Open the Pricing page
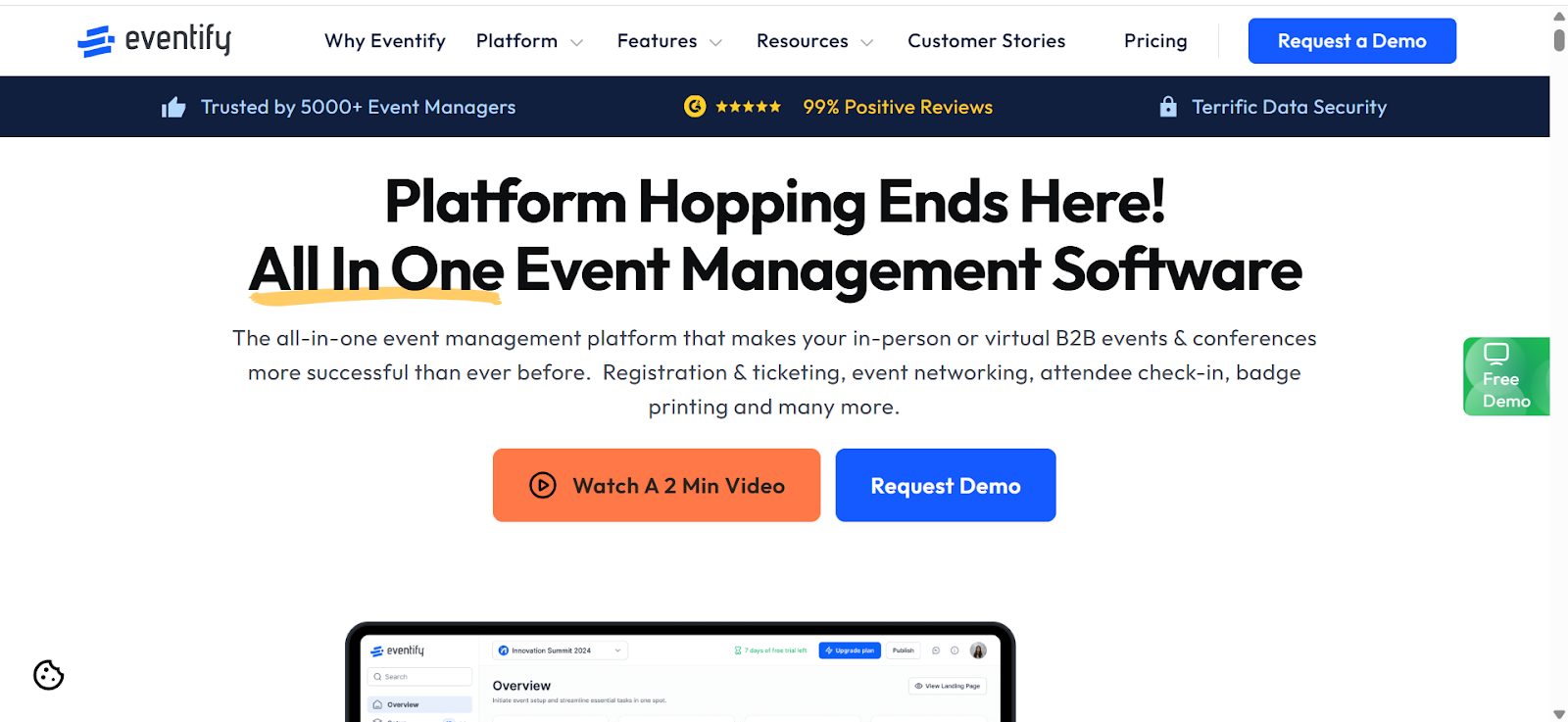 [1155, 41]
